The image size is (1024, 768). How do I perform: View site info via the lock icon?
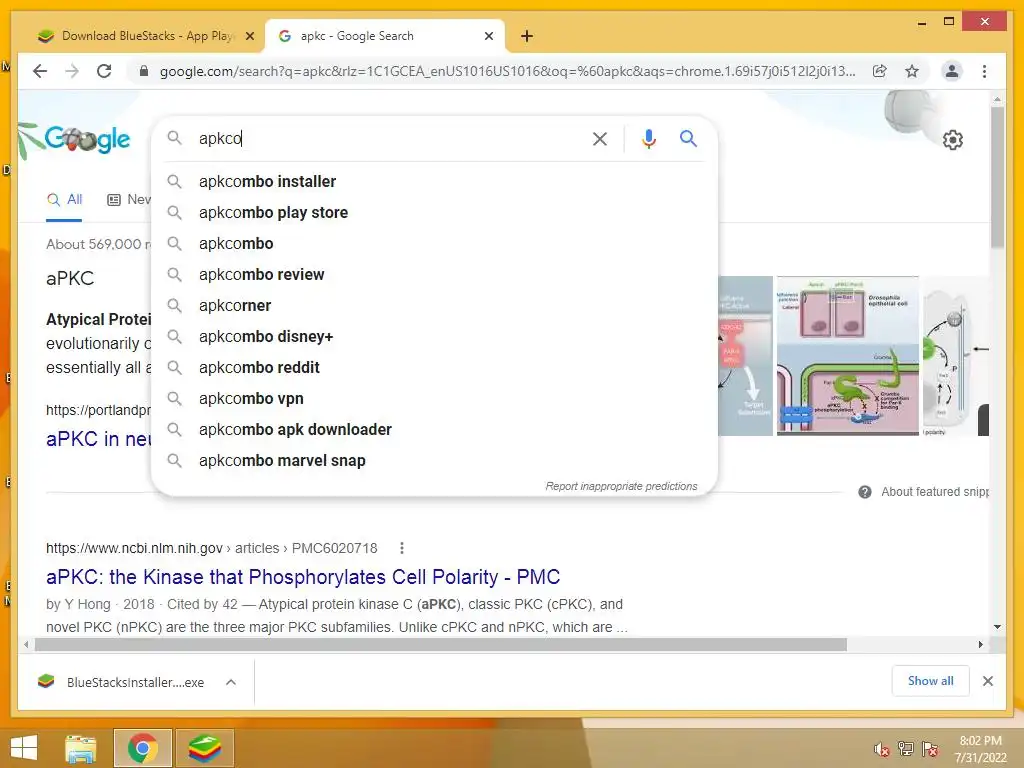pyautogui.click(x=144, y=71)
